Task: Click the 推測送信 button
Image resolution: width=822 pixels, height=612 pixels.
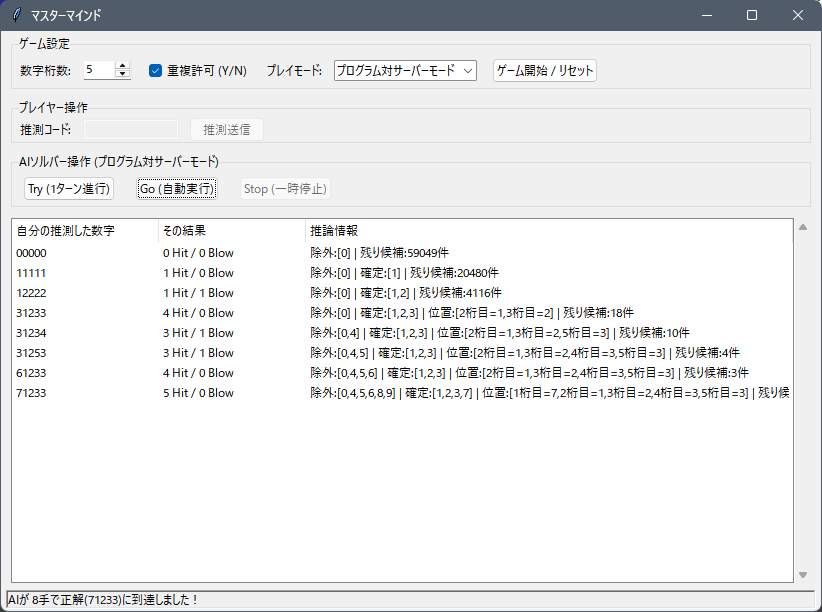Action: (226, 130)
